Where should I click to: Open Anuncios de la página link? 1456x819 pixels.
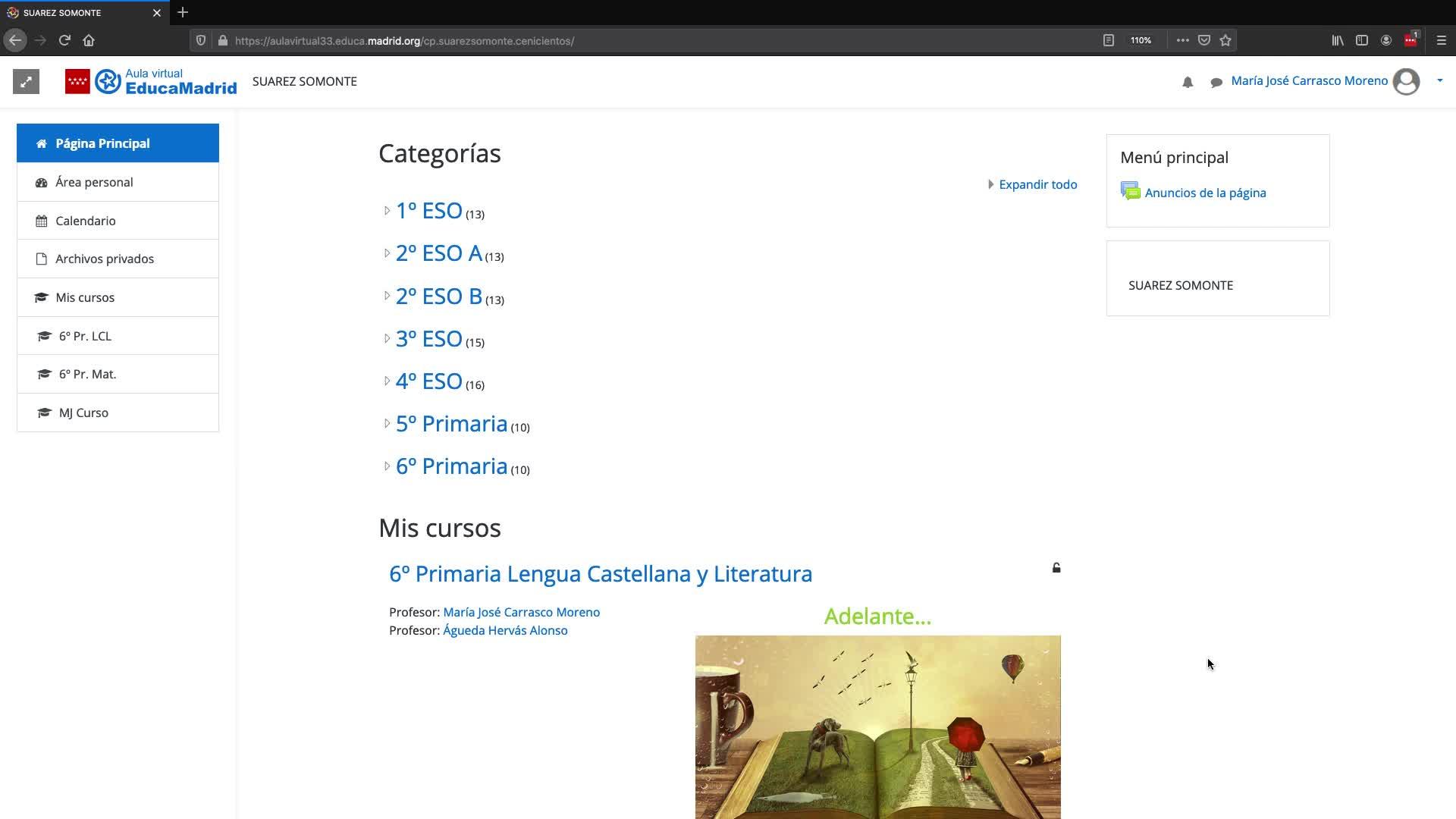click(x=1204, y=193)
